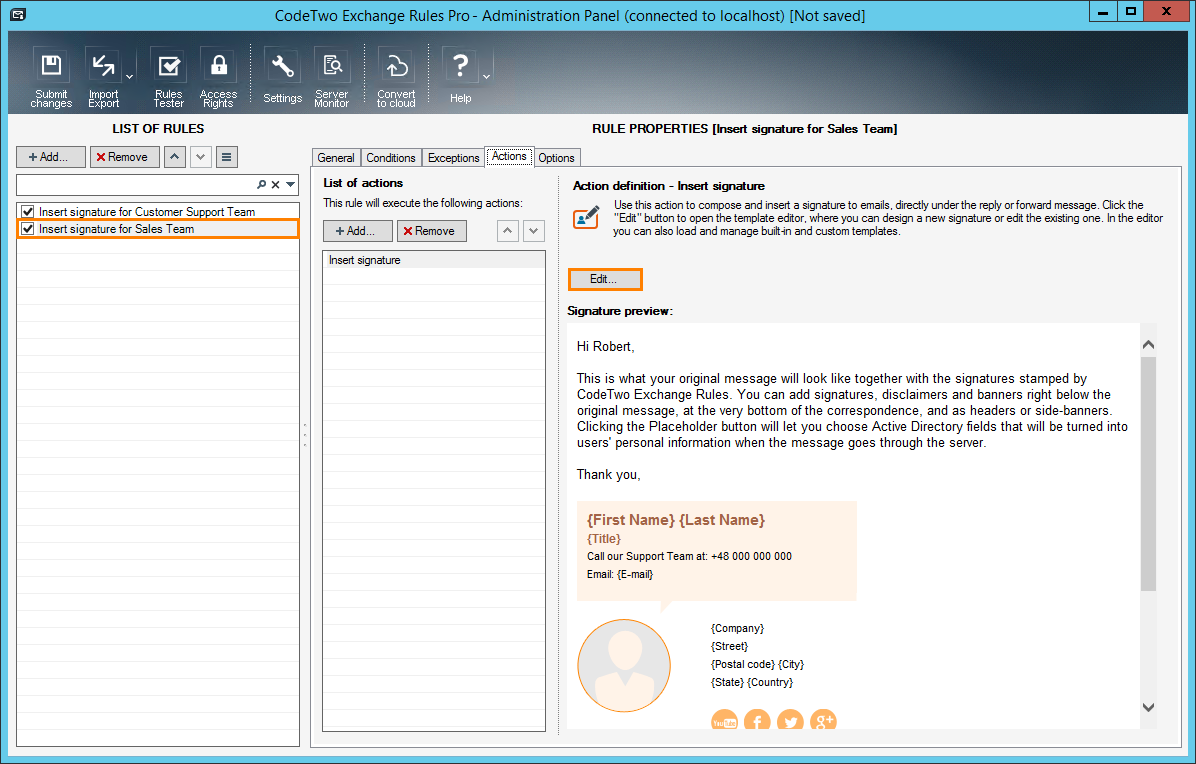The width and height of the screenshot is (1196, 764).
Task: Click the {Postal code} {City} line
Action: (x=757, y=664)
